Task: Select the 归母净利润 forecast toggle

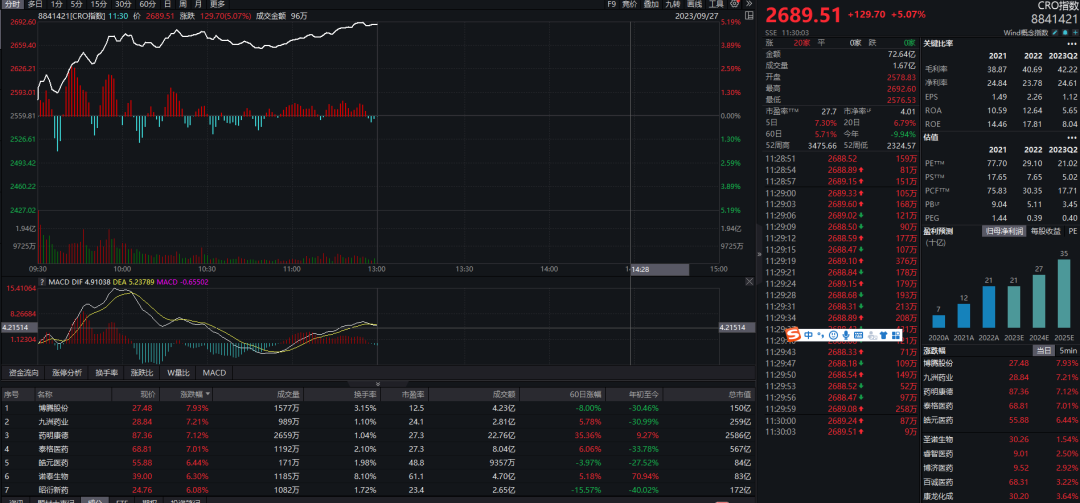Action: coord(1004,231)
